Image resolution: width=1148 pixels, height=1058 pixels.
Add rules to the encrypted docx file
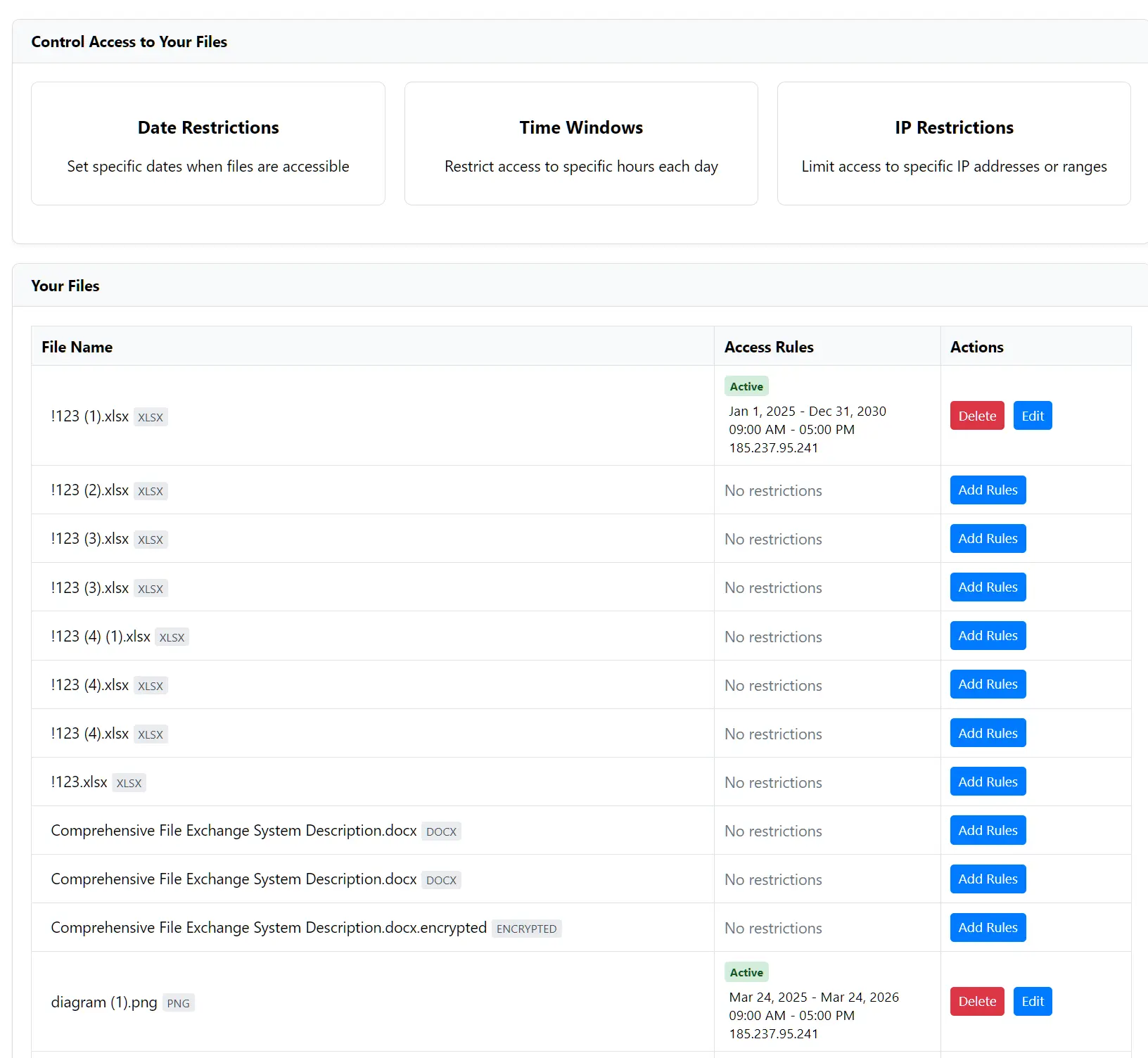tap(988, 927)
